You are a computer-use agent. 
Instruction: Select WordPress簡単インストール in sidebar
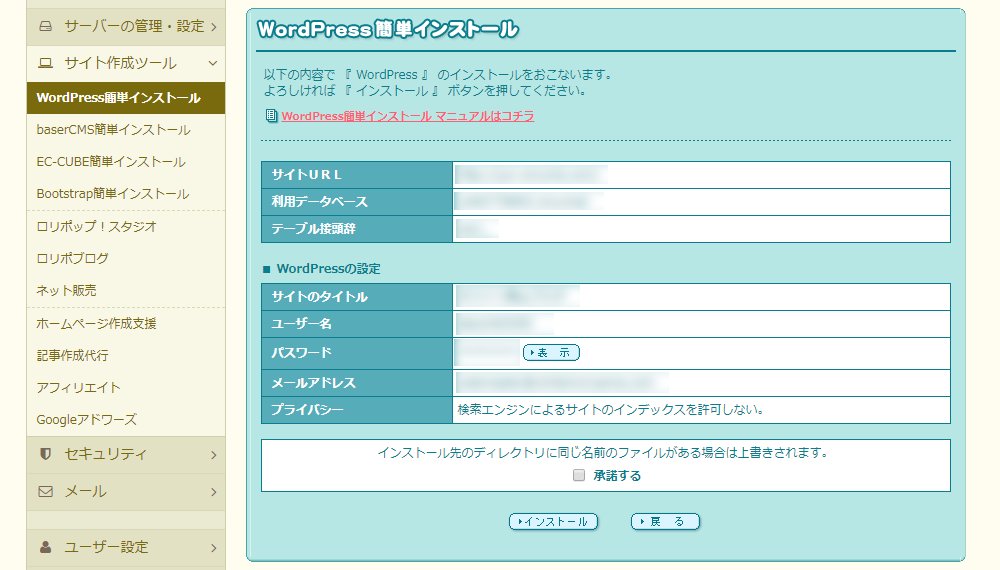(x=126, y=98)
